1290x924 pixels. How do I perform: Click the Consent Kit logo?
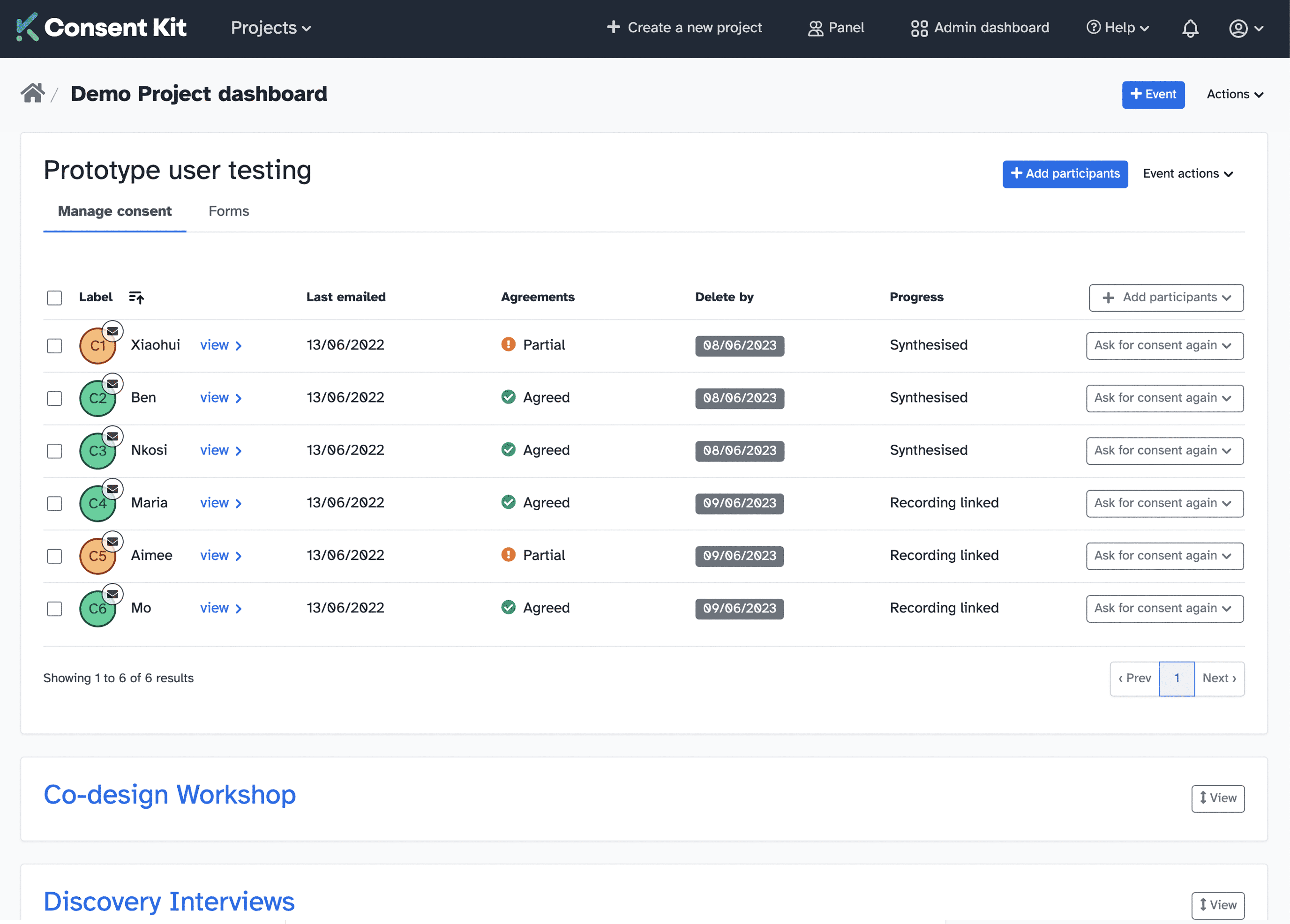(101, 27)
